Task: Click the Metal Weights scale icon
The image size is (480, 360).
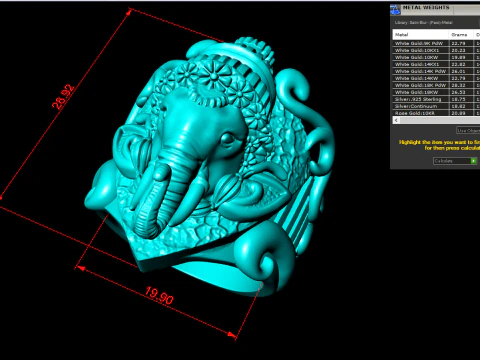Action: (395, 10)
